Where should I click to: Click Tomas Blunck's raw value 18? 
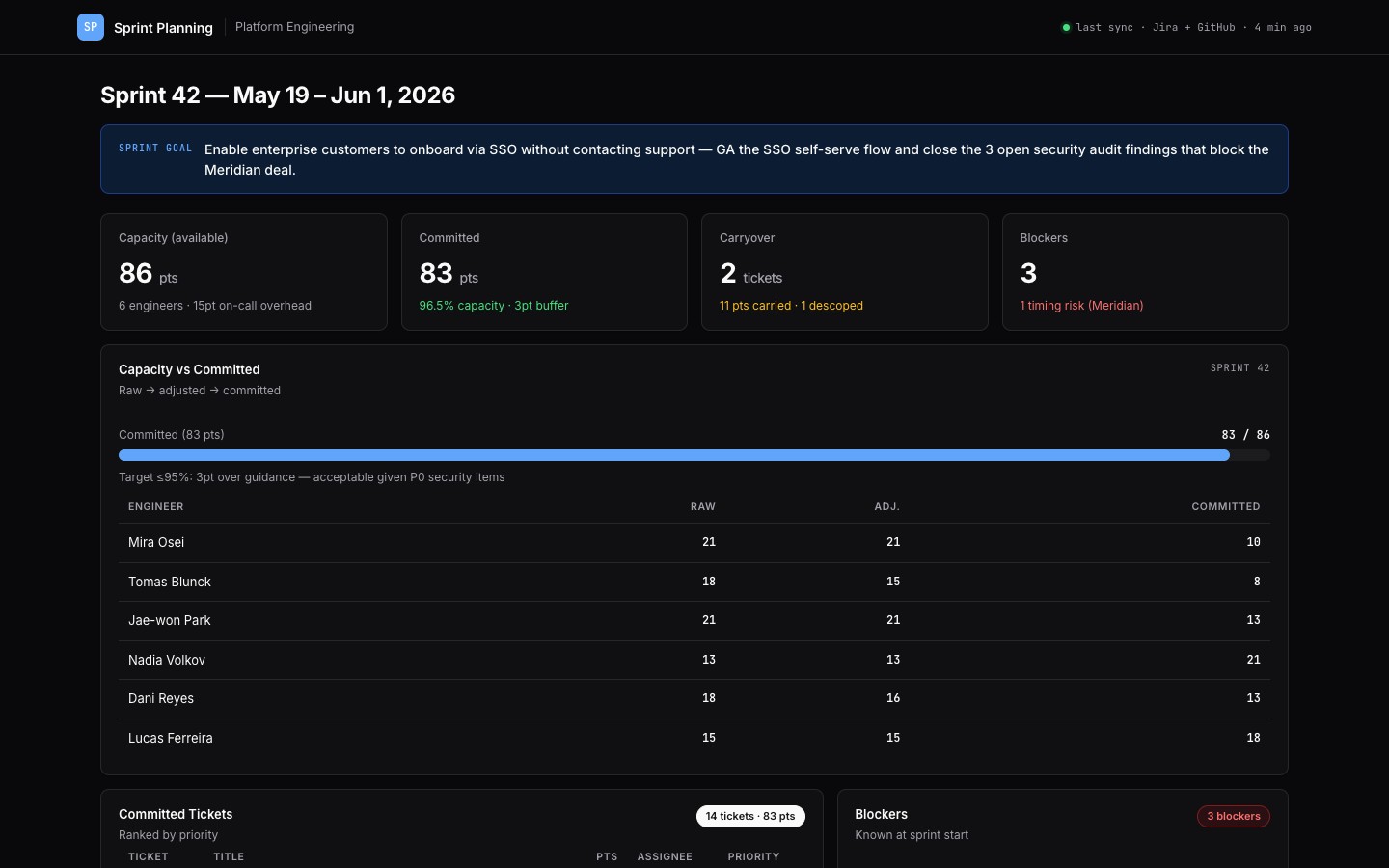709,582
